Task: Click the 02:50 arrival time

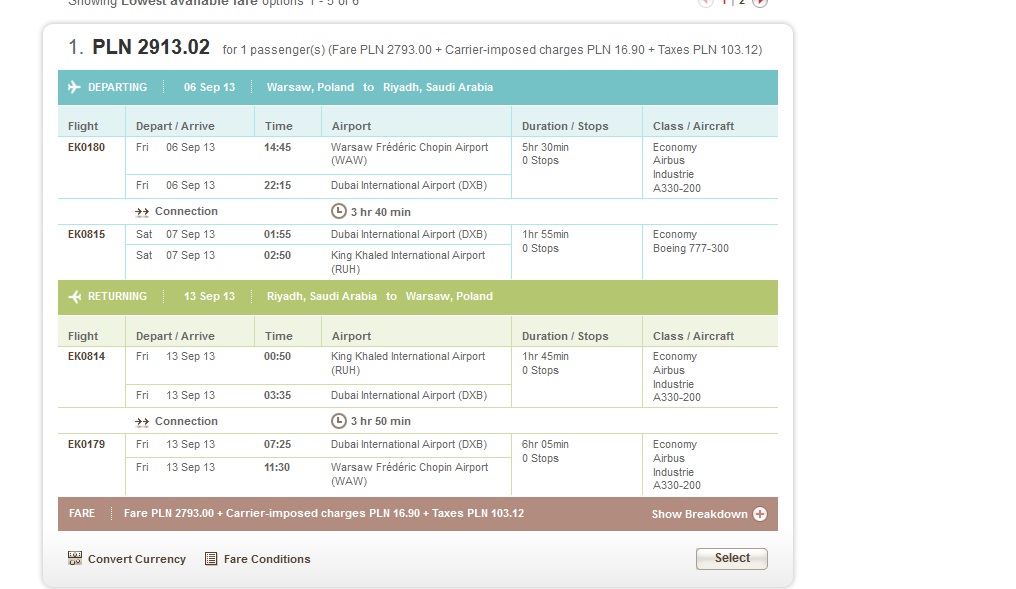Action: coord(277,255)
